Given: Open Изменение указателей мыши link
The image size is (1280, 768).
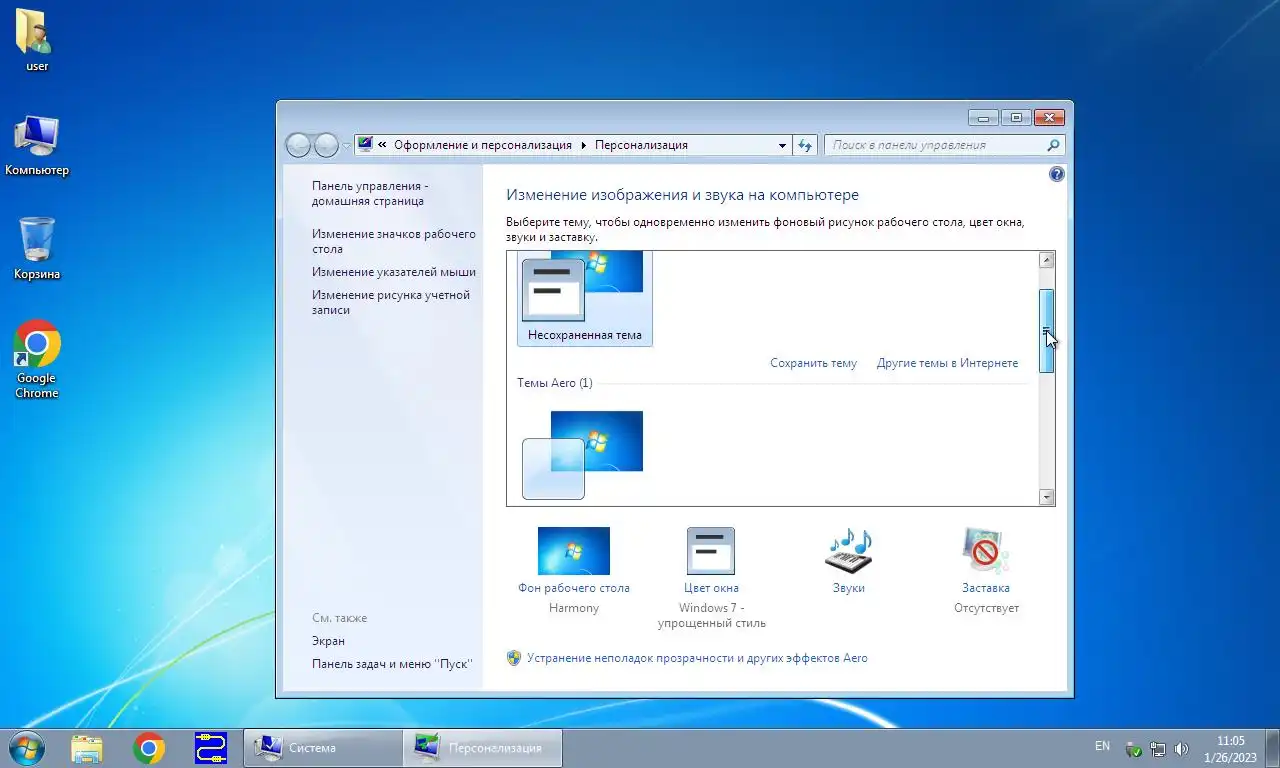Looking at the screenshot, I should pyautogui.click(x=393, y=272).
